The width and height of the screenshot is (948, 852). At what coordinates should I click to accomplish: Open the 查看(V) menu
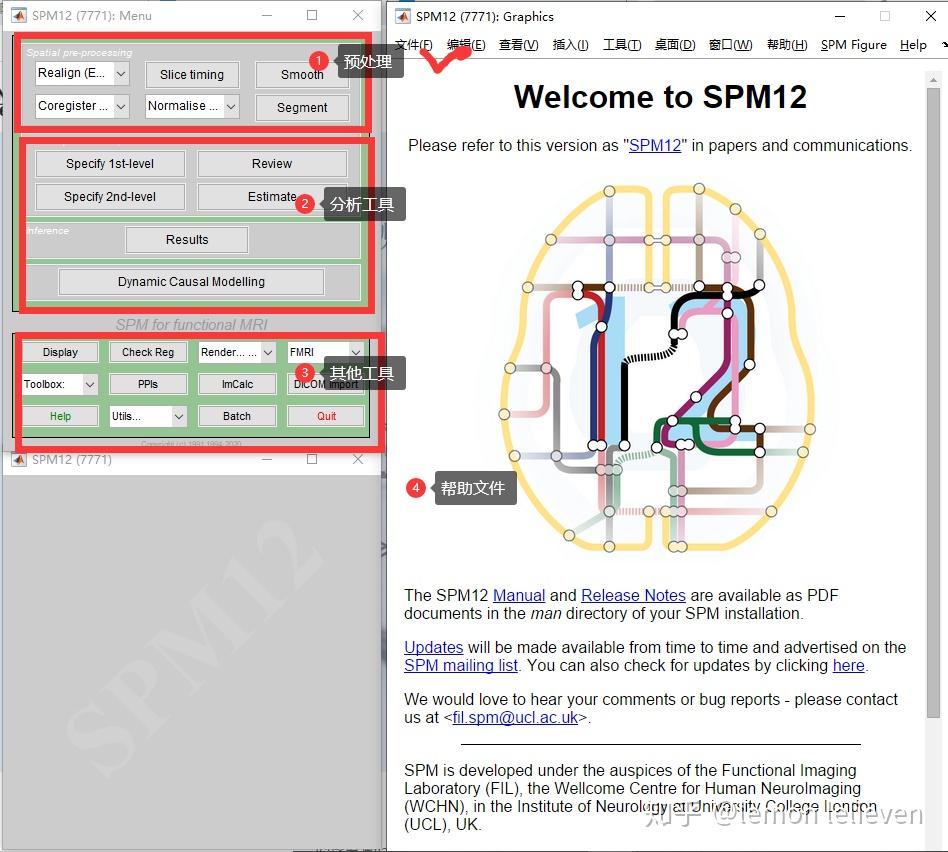coord(519,45)
